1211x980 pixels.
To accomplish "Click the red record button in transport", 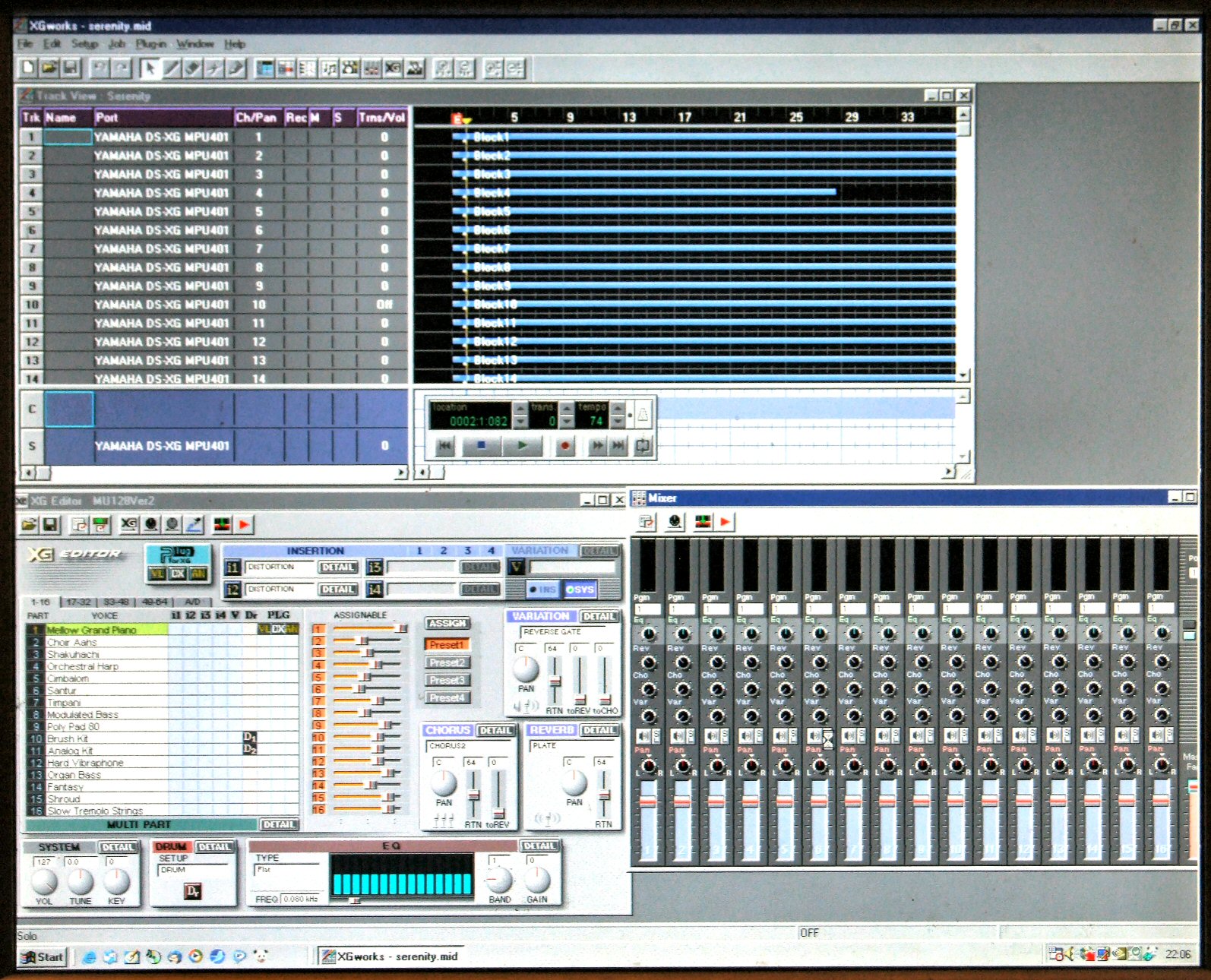I will [565, 446].
